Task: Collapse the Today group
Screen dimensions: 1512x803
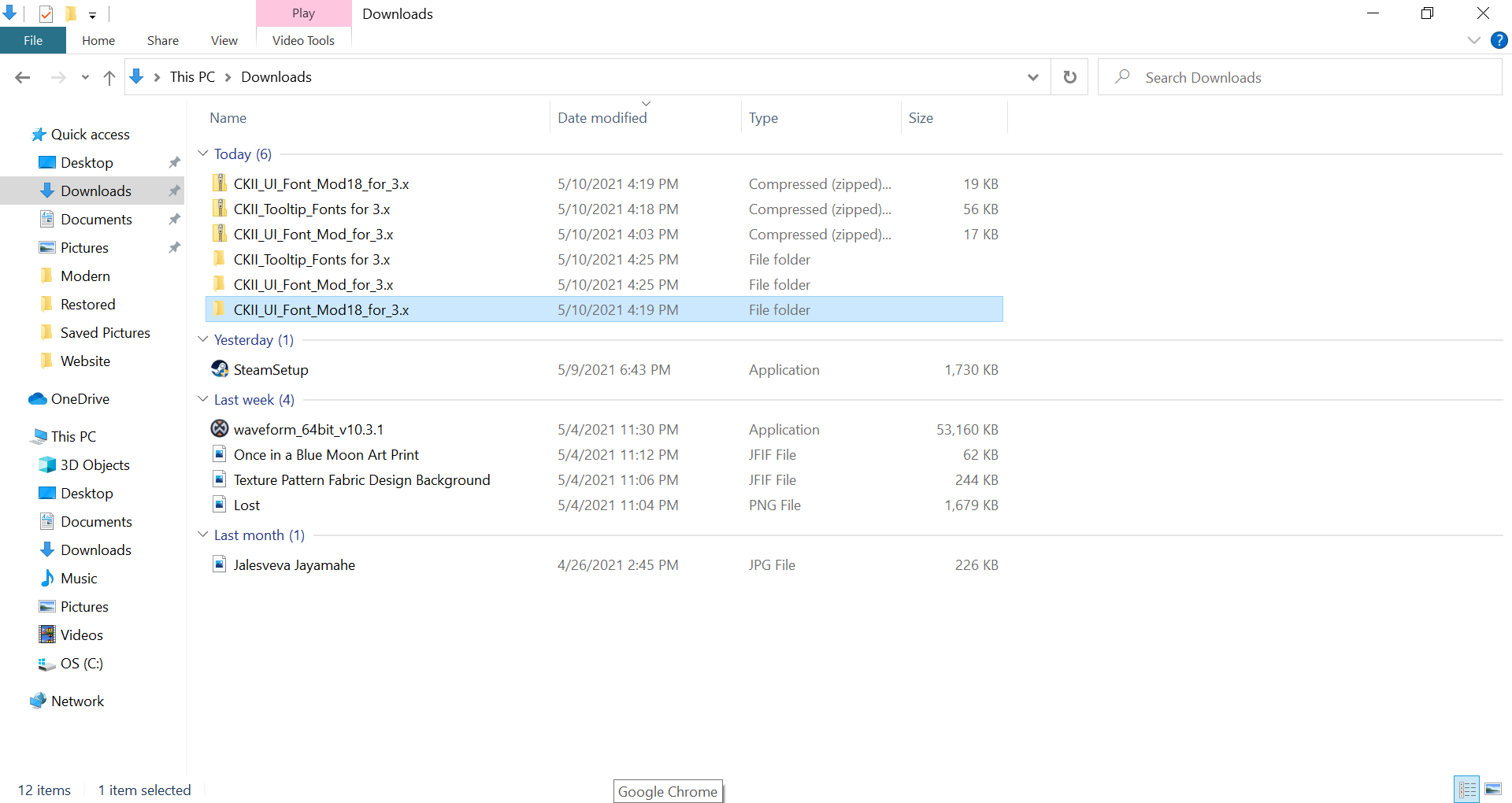Action: click(x=203, y=154)
